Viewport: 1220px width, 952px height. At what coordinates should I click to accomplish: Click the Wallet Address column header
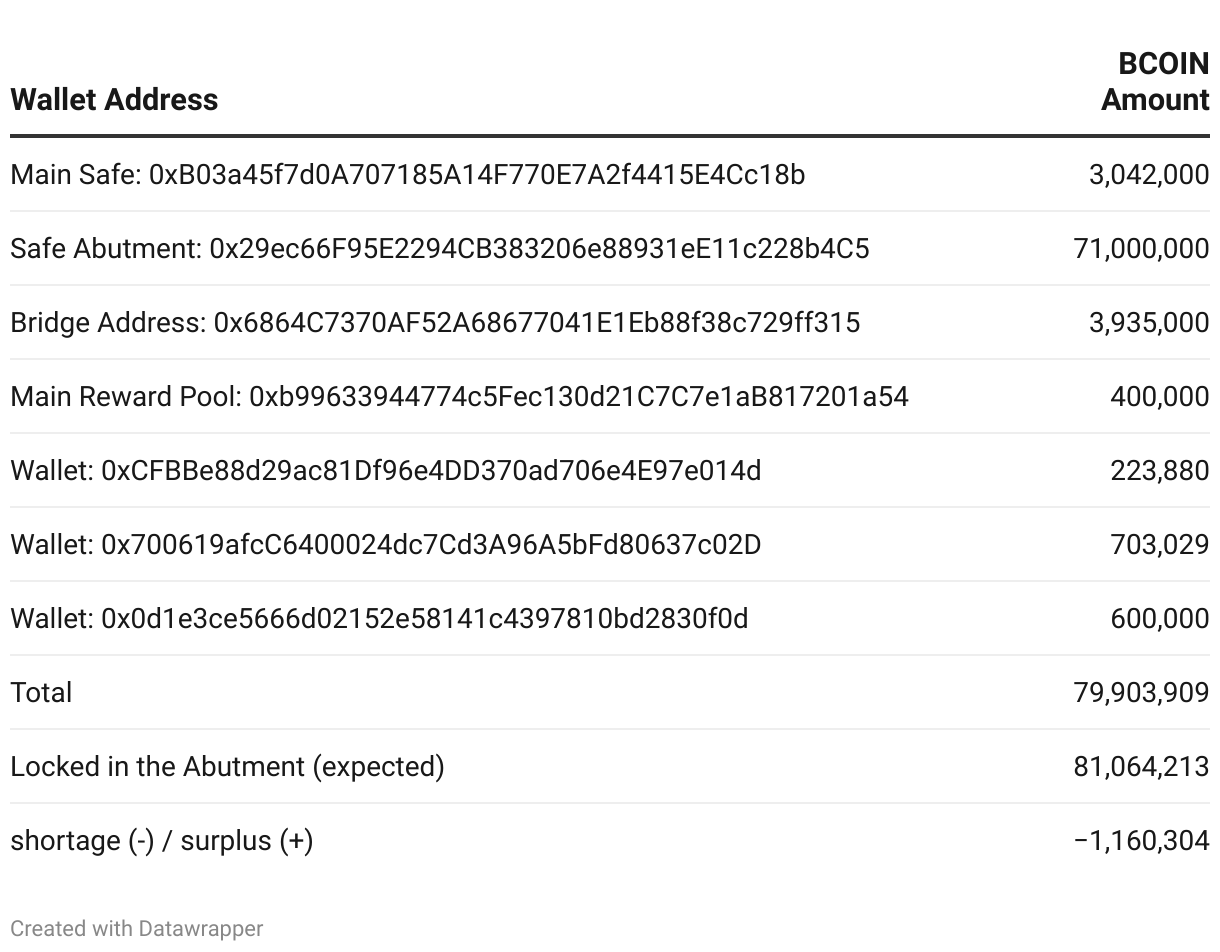click(114, 99)
